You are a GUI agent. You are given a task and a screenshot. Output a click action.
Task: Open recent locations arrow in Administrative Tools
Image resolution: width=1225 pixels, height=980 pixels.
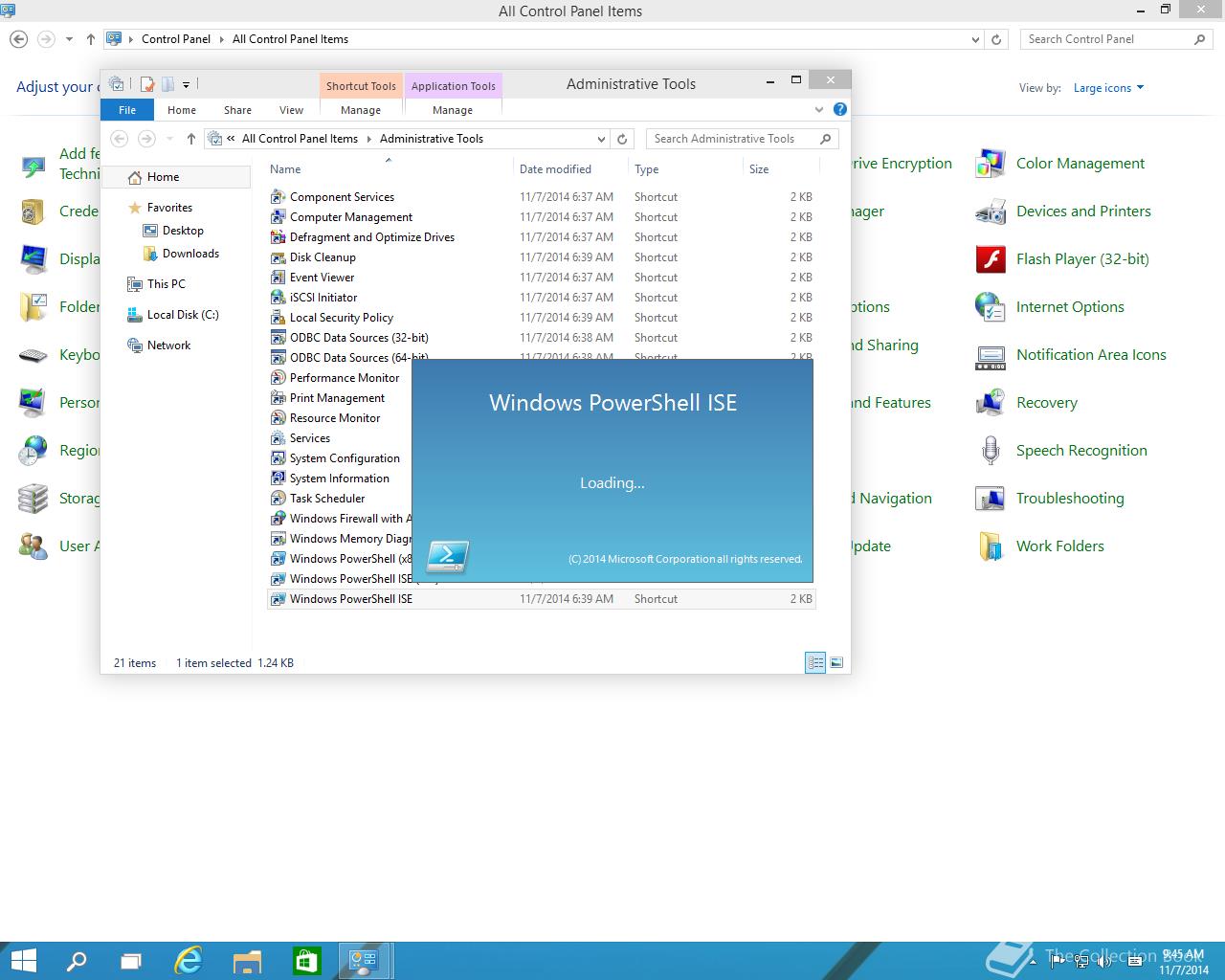(169, 139)
